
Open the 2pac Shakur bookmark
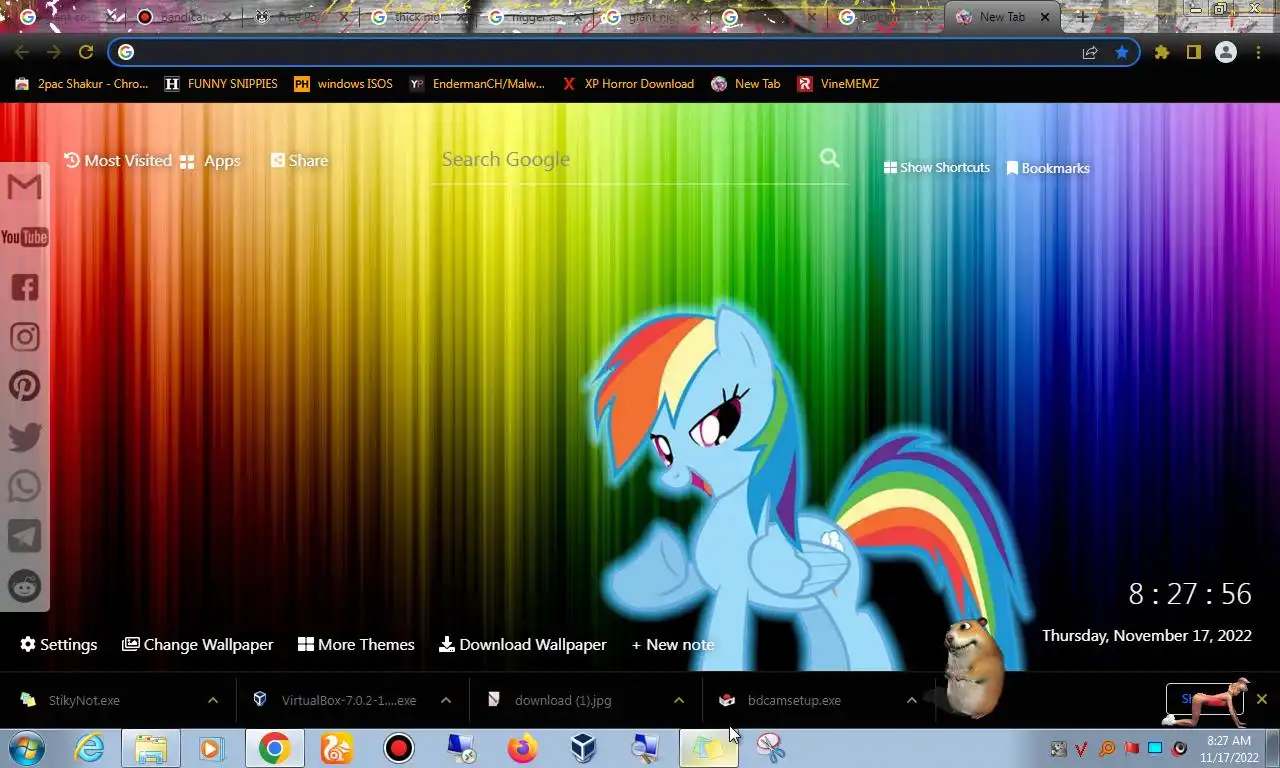82,84
